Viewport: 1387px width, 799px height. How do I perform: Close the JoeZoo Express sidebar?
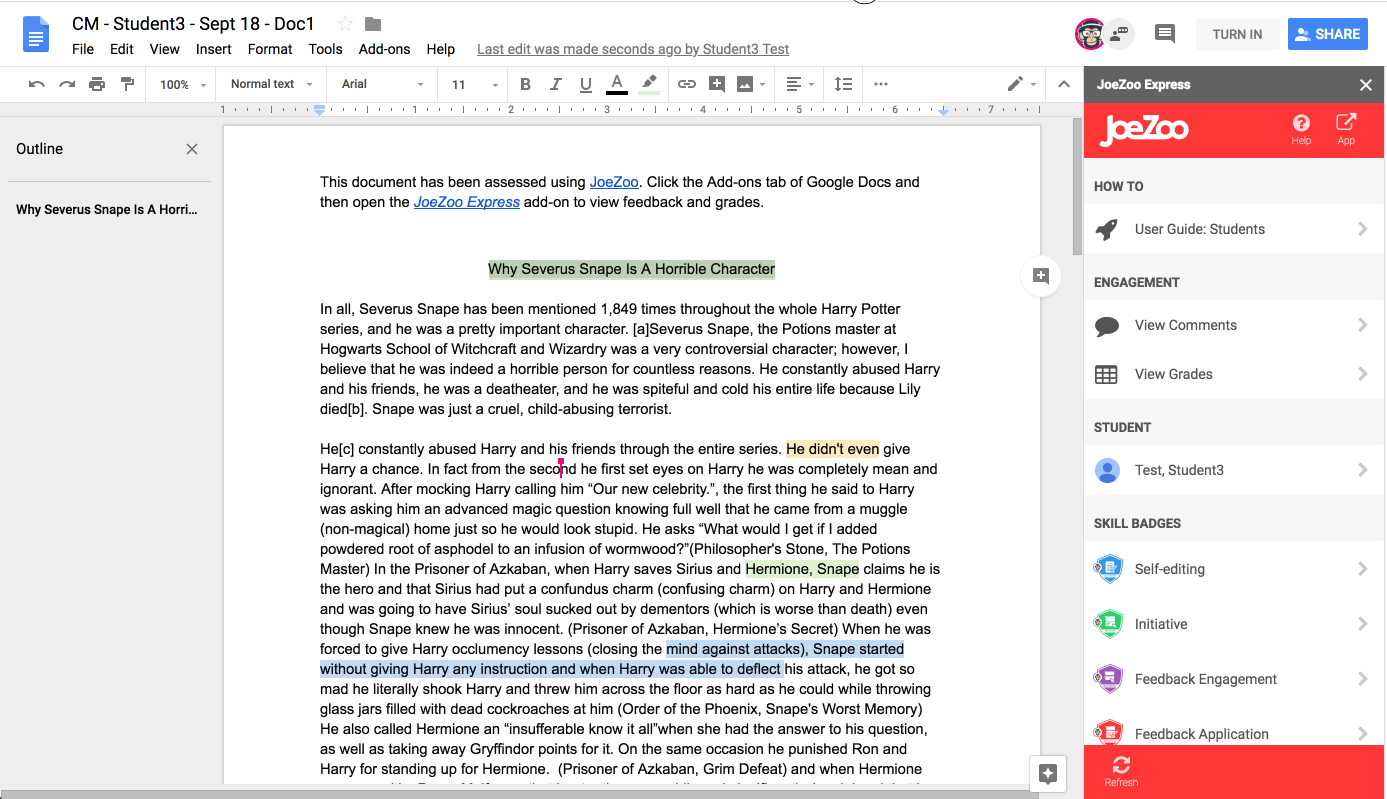pos(1366,85)
